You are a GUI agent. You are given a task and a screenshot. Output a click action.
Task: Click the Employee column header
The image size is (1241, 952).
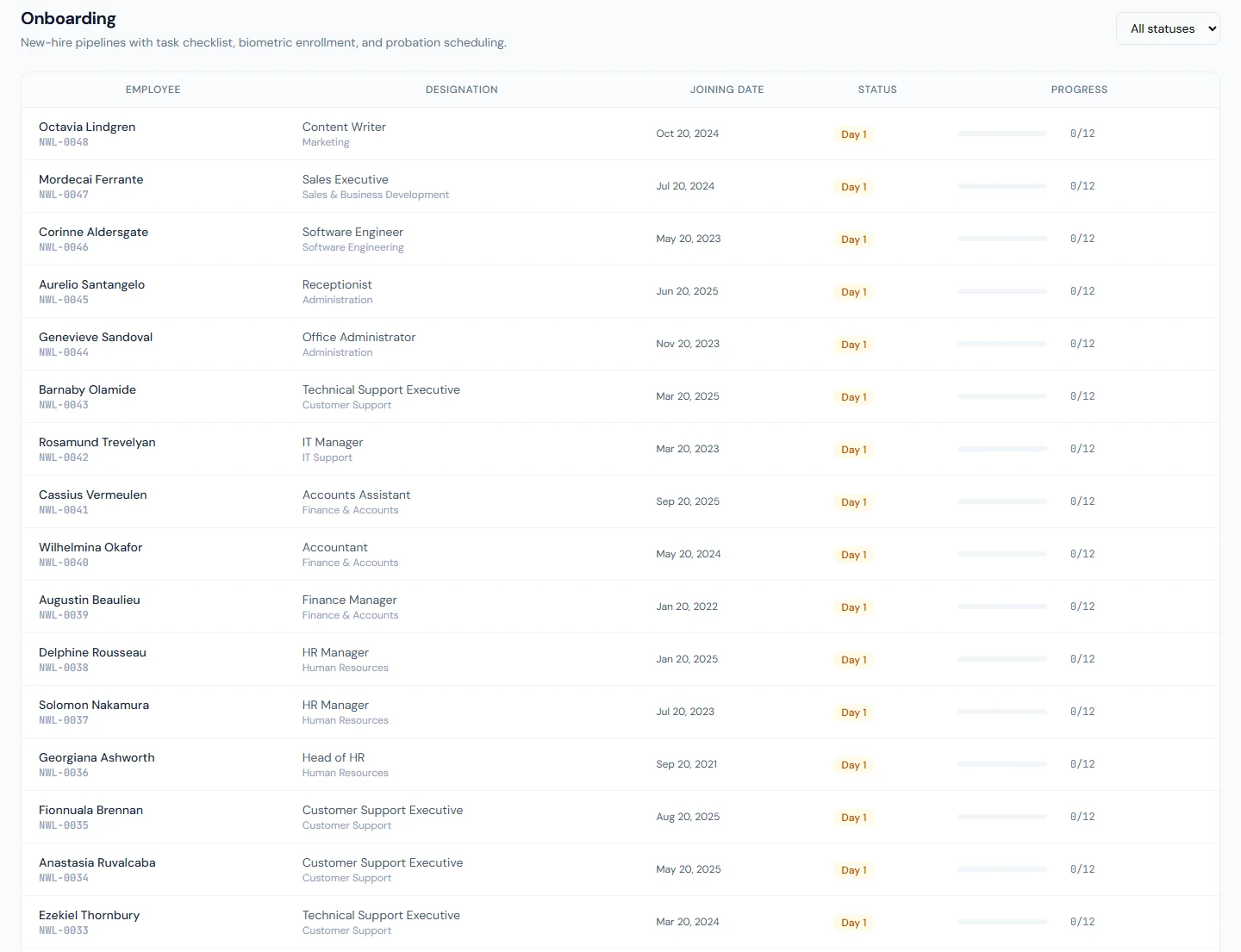click(153, 90)
